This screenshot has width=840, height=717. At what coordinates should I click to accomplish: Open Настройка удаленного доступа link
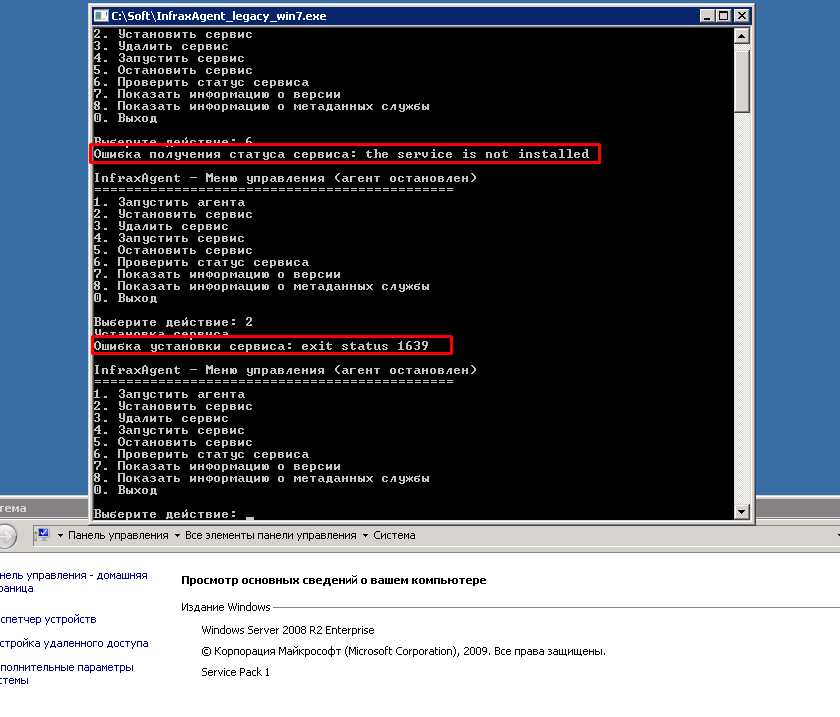click(x=74, y=643)
